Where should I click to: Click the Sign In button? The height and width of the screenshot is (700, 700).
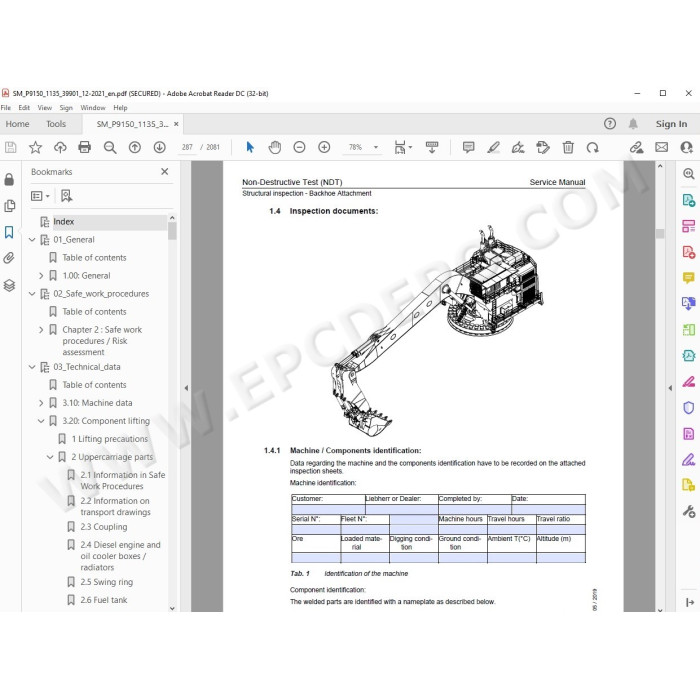(671, 124)
